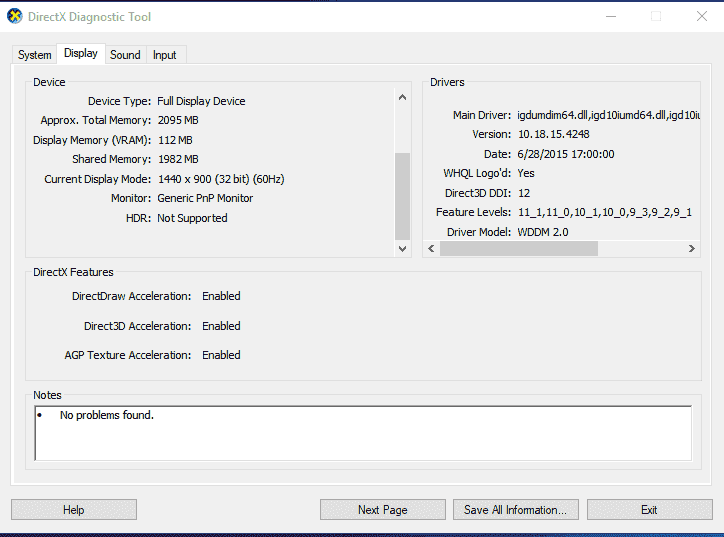Viewport: 724px width, 537px height.
Task: Click the 'Approx. Total Memory:' label
Action: coord(96,121)
